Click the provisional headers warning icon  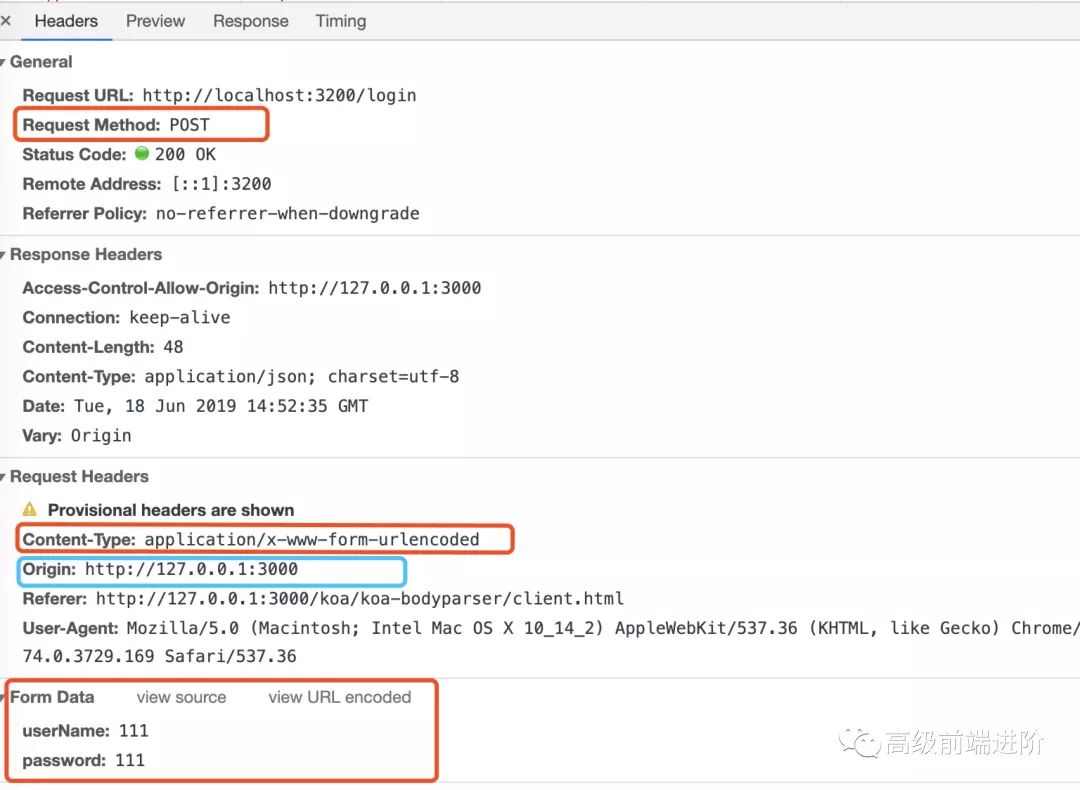30,510
